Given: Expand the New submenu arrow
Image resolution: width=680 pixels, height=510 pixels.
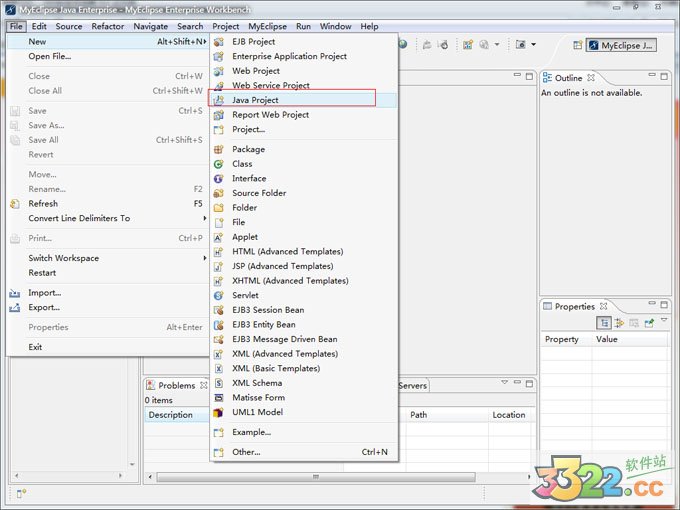Looking at the screenshot, I should tap(205, 42).
